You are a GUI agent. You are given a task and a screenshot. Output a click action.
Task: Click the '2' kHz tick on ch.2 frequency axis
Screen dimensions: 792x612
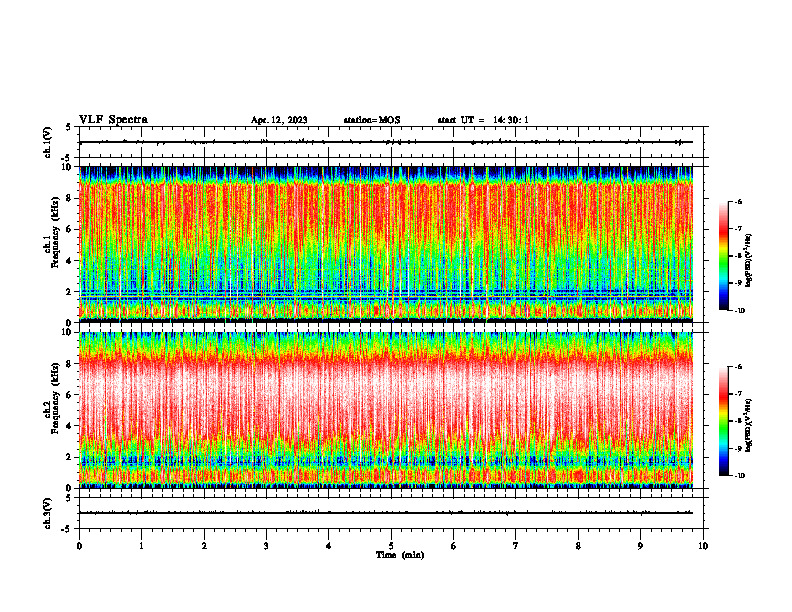70,457
